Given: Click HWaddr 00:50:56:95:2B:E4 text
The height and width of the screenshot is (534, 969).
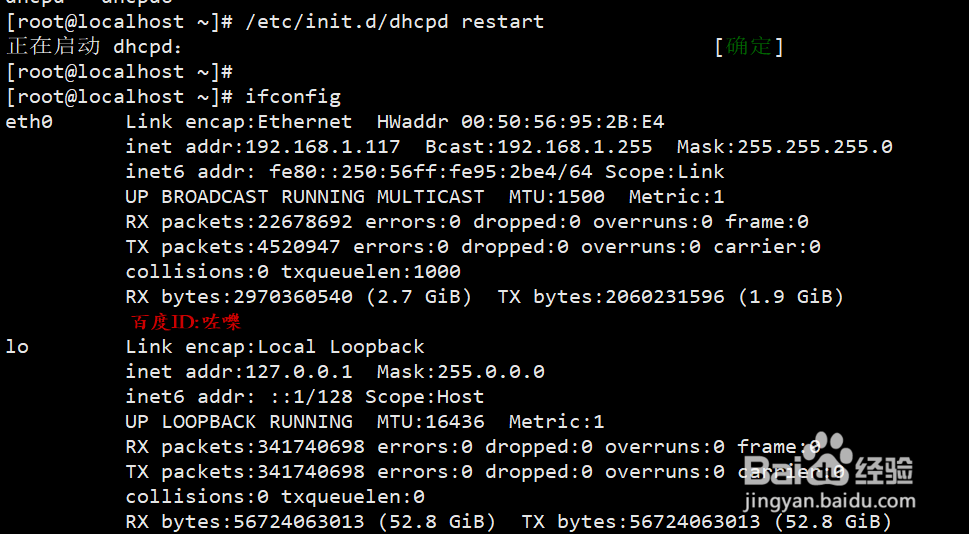Looking at the screenshot, I should coord(520,122).
